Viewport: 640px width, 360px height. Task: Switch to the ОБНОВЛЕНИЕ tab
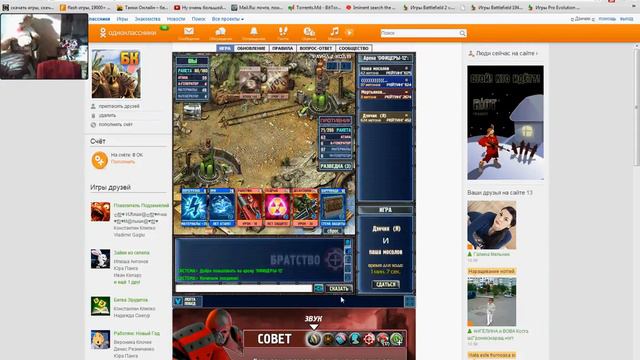(251, 48)
